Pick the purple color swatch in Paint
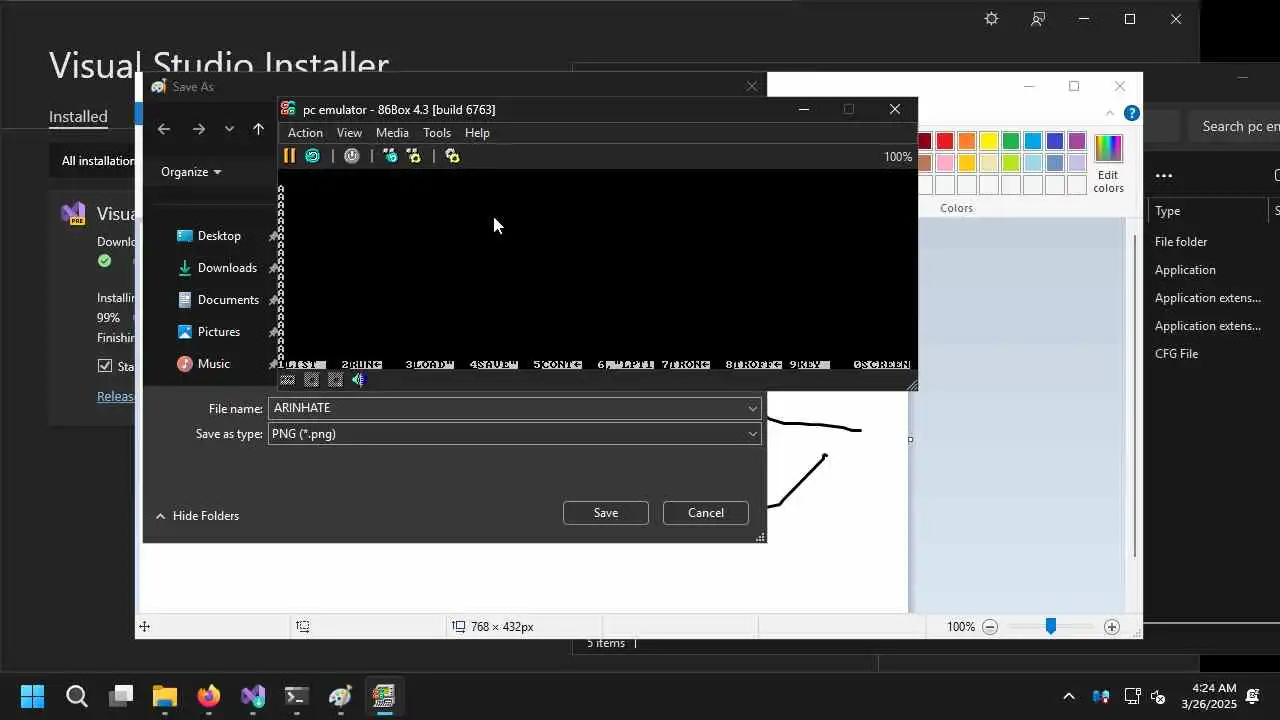1280x720 pixels. tap(1077, 141)
